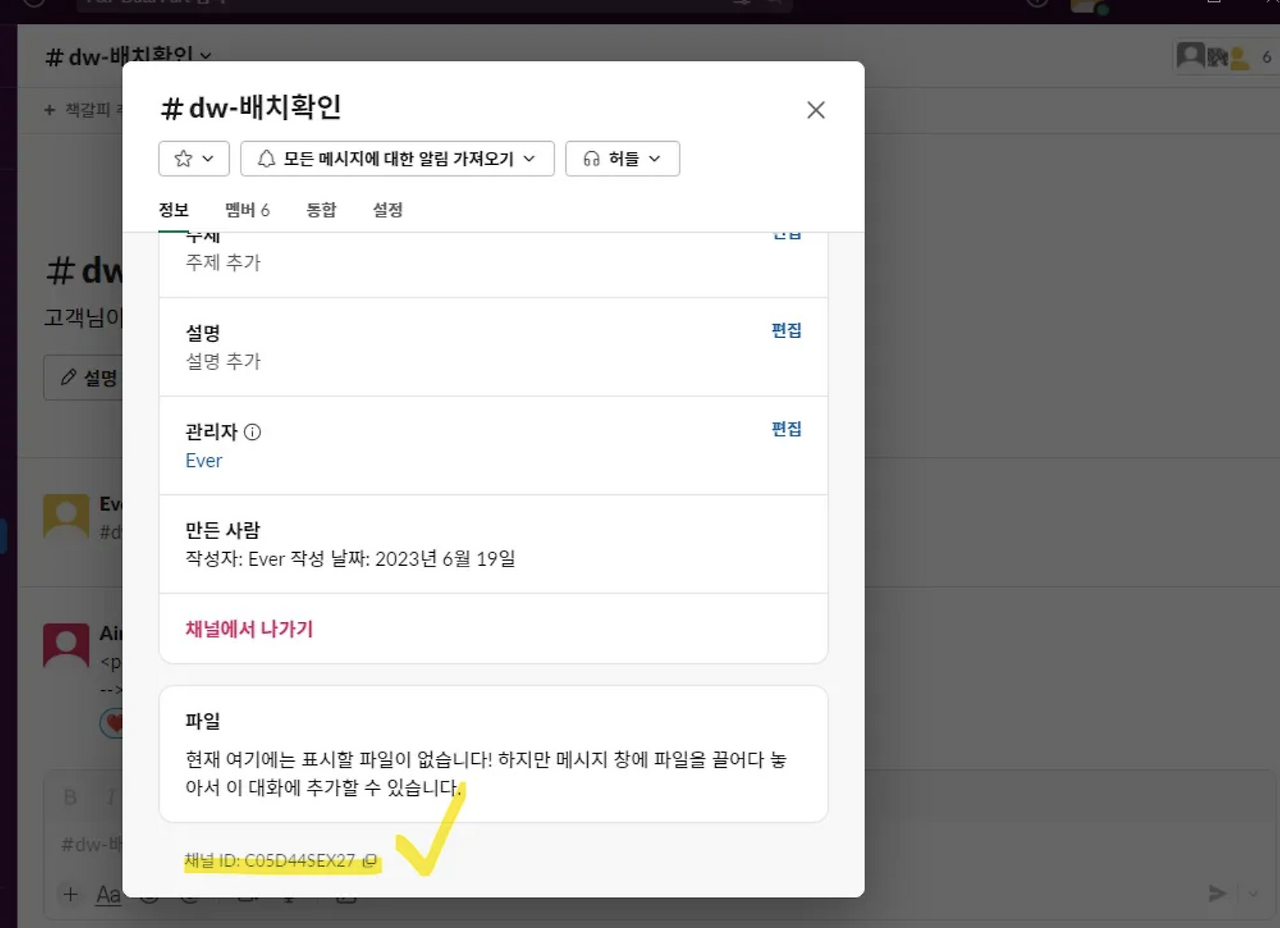This screenshot has height=928, width=1280.
Task: Toggle bold formatting in the message box
Action: tap(68, 797)
